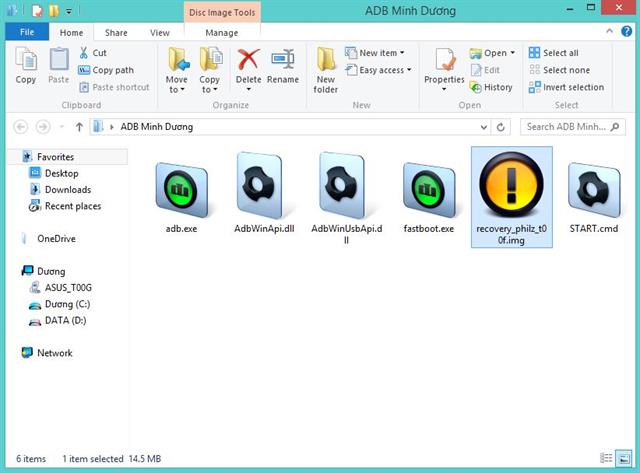Click the Forward navigation arrow

pos(43,127)
